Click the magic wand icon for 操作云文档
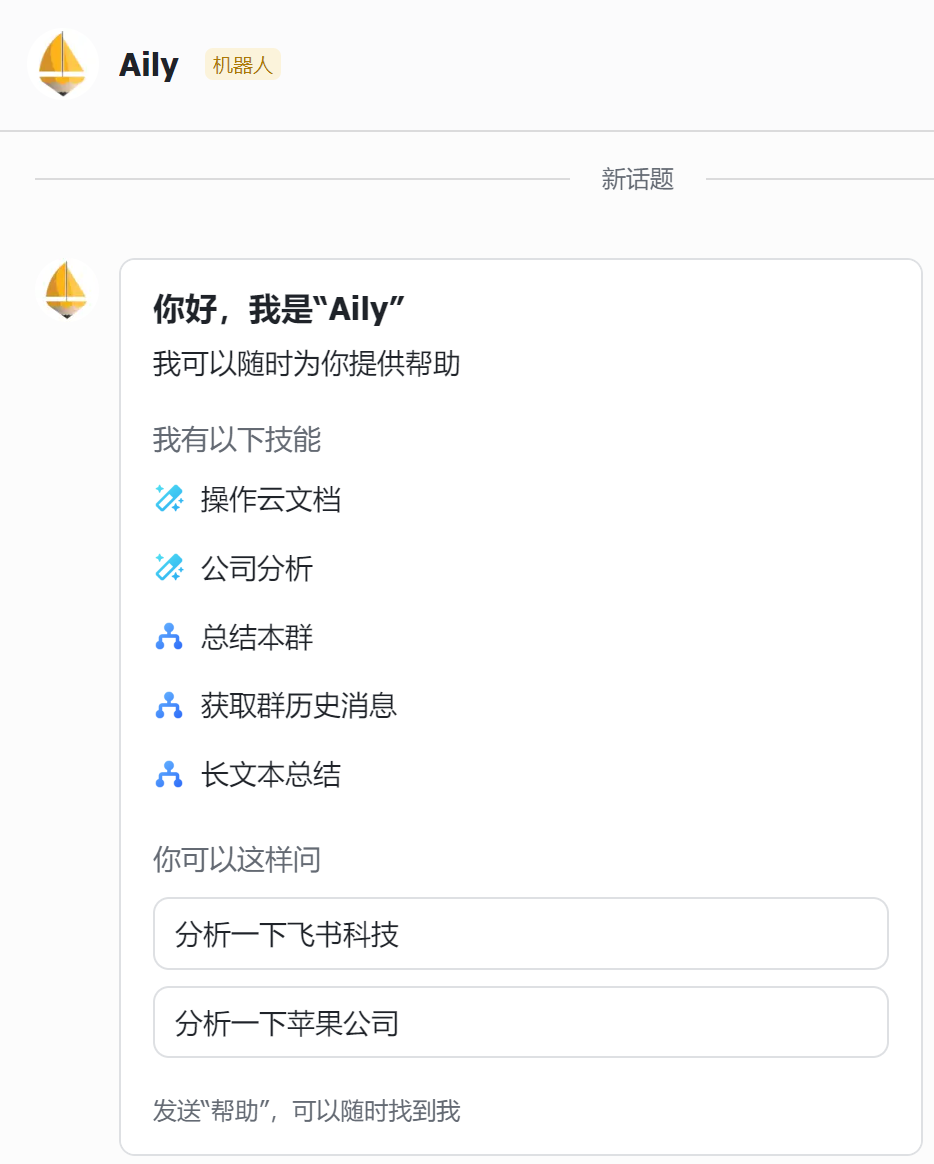 pos(169,499)
